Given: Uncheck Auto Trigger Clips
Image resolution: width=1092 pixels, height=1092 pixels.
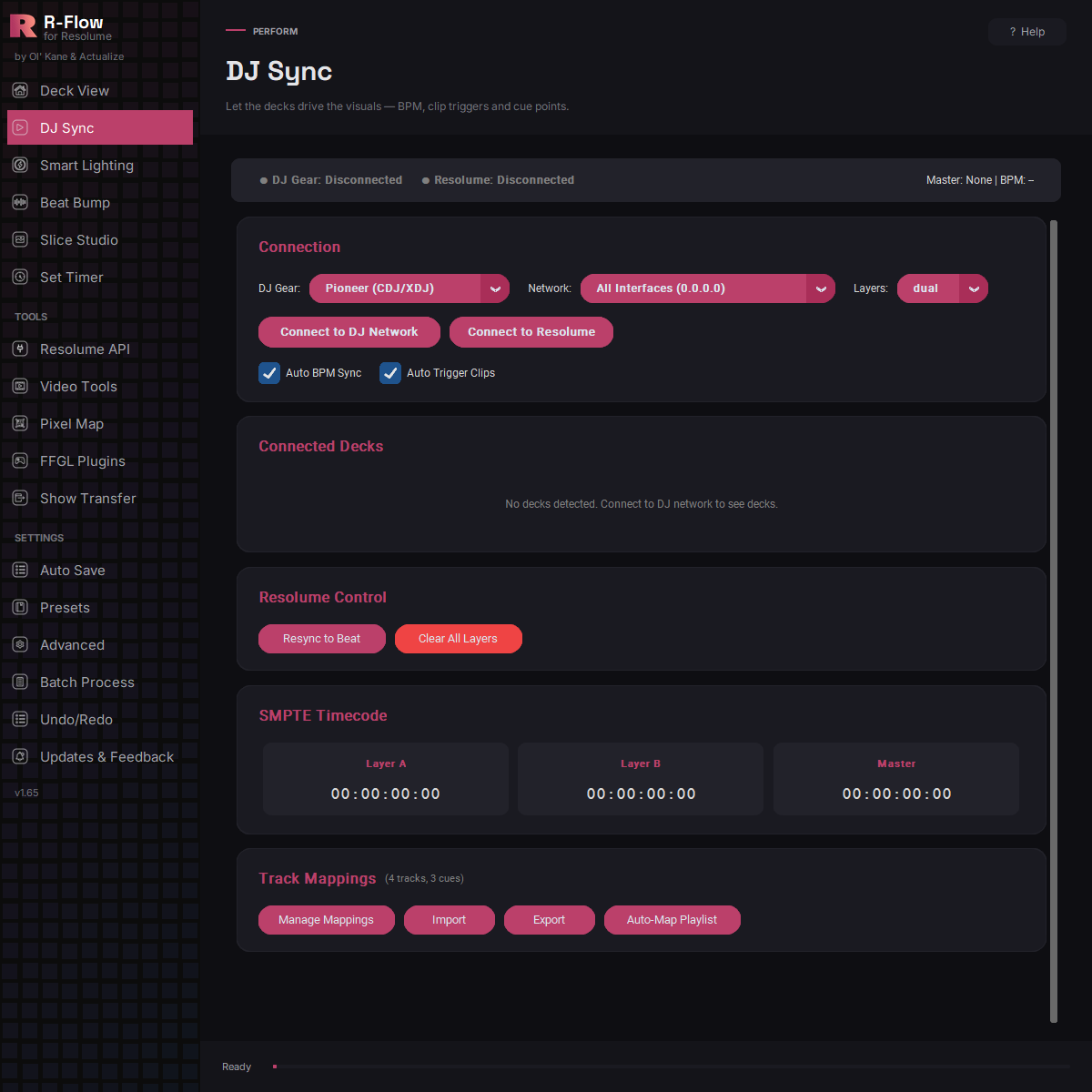Looking at the screenshot, I should point(390,373).
